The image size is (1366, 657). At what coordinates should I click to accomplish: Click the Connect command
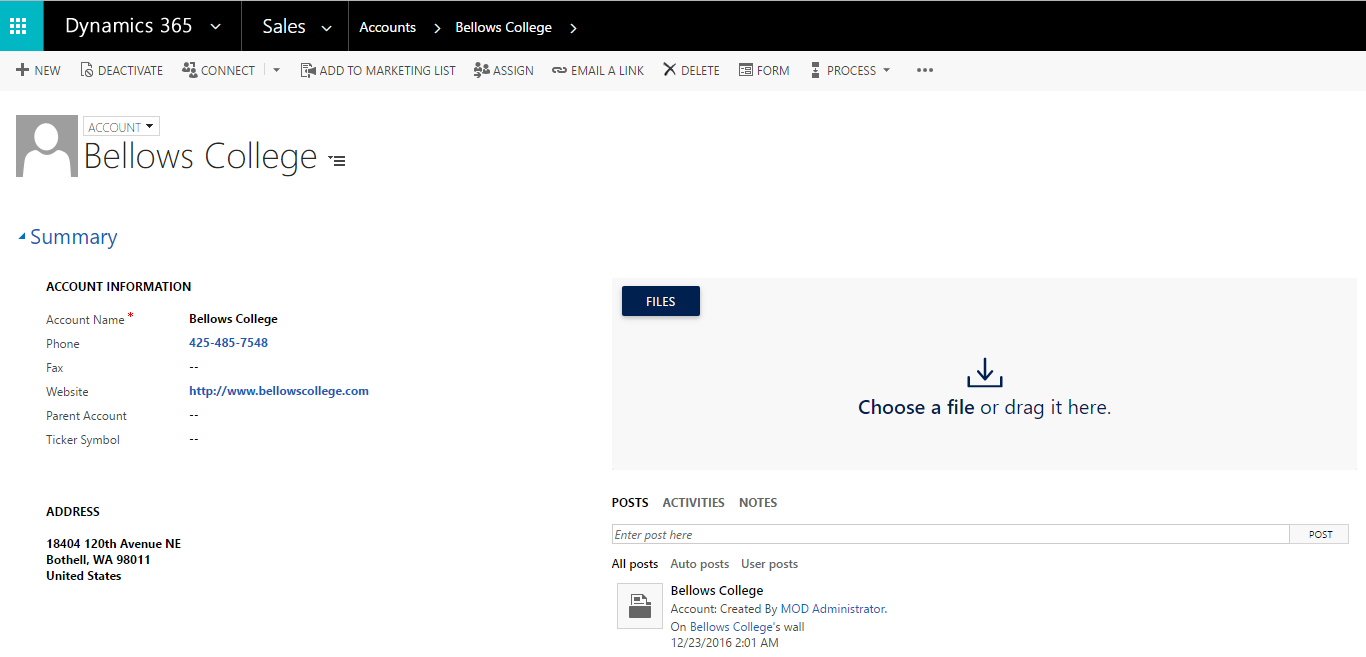[x=219, y=69]
